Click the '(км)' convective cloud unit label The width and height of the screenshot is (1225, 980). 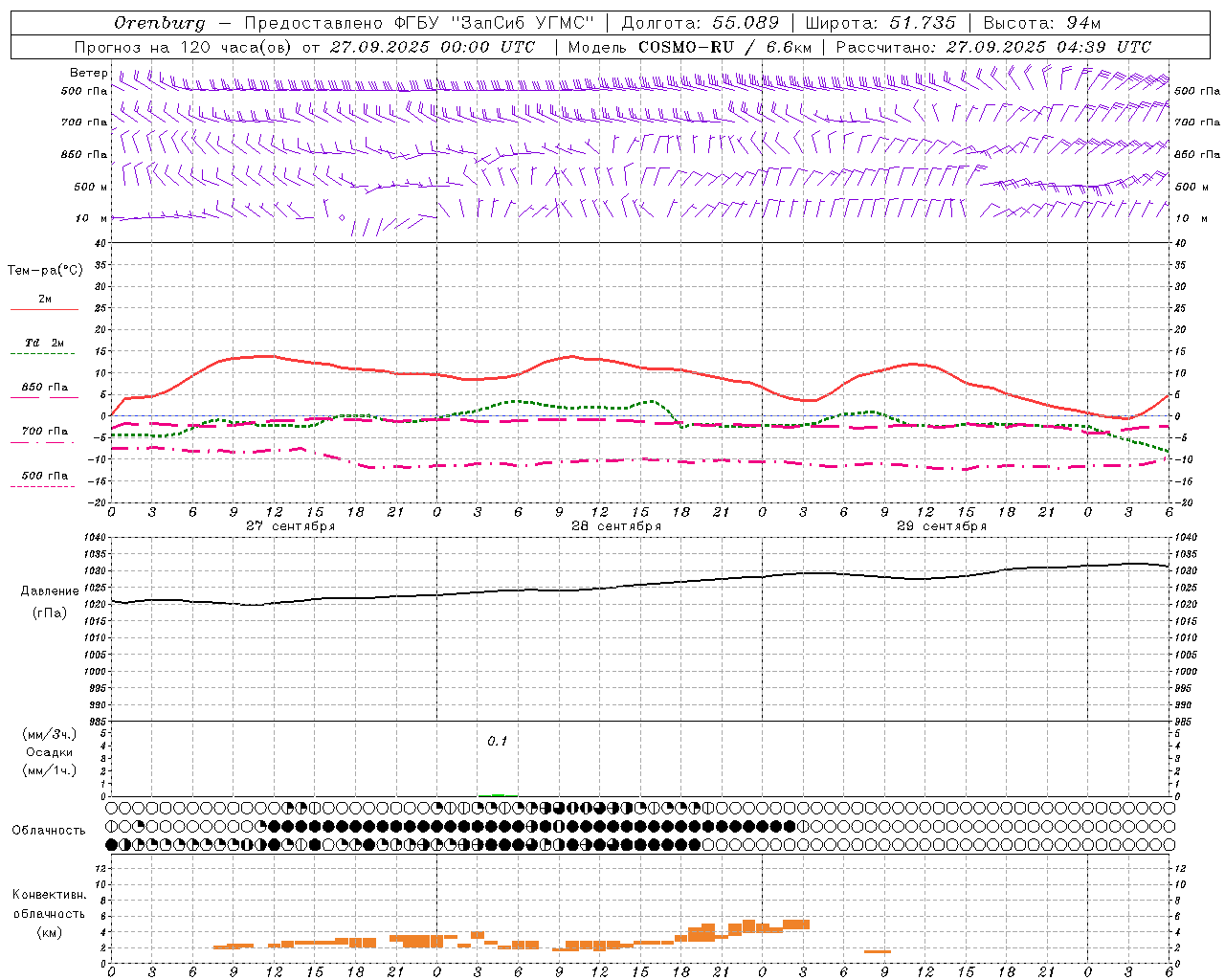49,932
